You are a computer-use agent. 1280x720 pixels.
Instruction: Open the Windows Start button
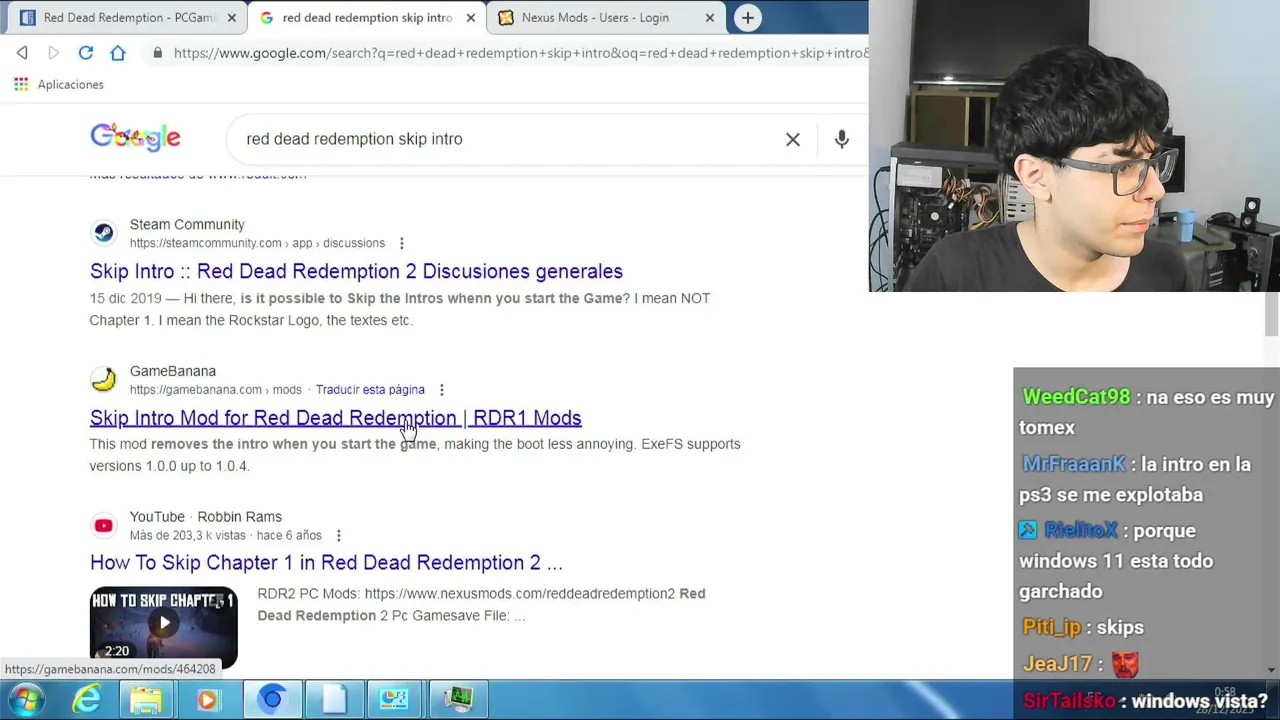(x=26, y=699)
